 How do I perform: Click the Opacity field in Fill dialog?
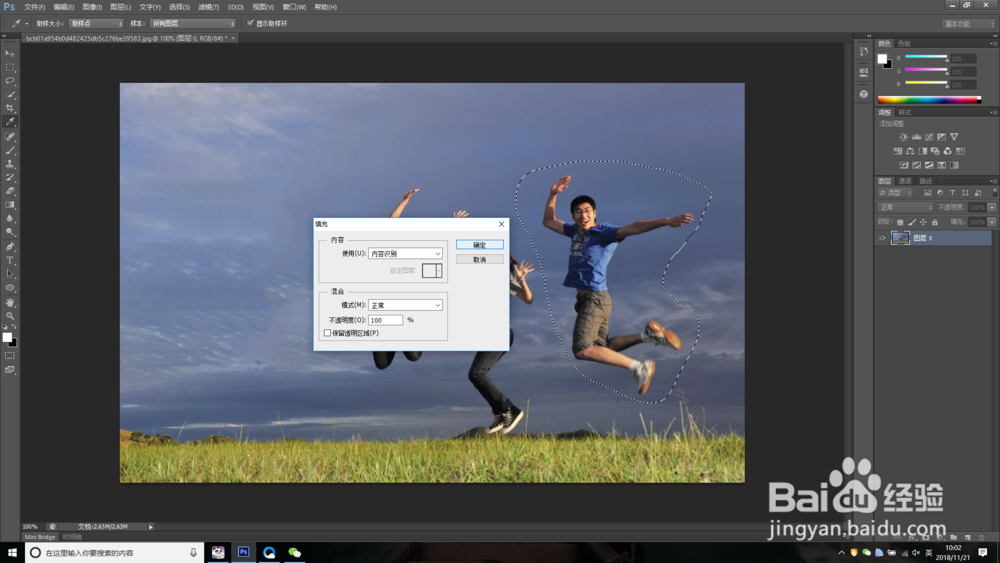click(x=385, y=320)
